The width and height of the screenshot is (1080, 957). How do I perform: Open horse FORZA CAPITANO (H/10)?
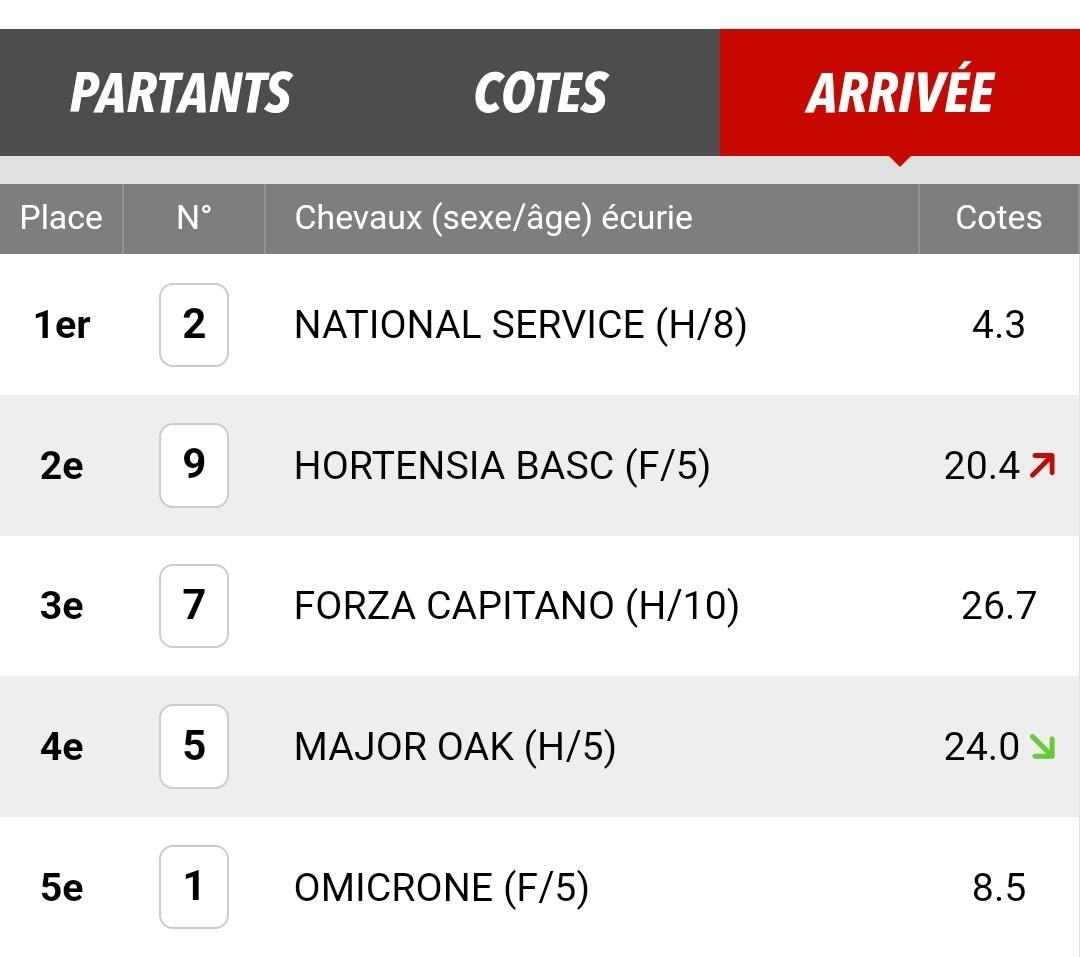[517, 606]
